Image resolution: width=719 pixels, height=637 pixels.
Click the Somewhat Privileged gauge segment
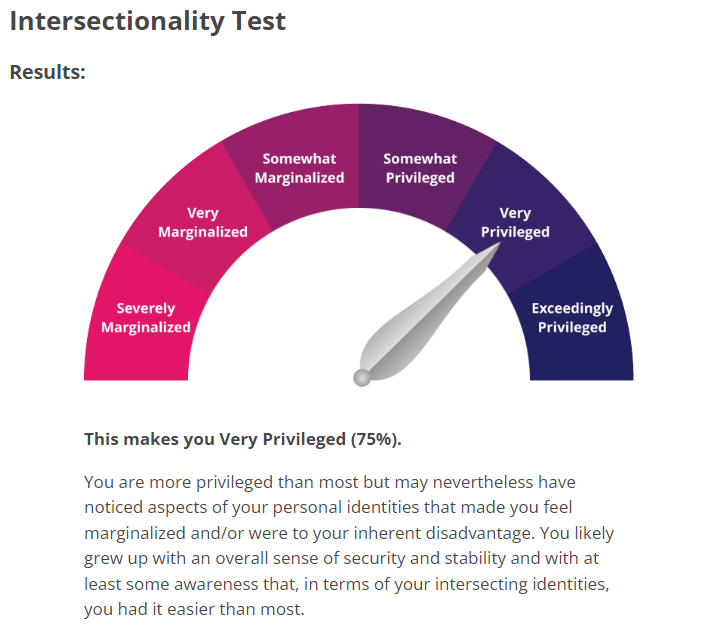point(420,168)
